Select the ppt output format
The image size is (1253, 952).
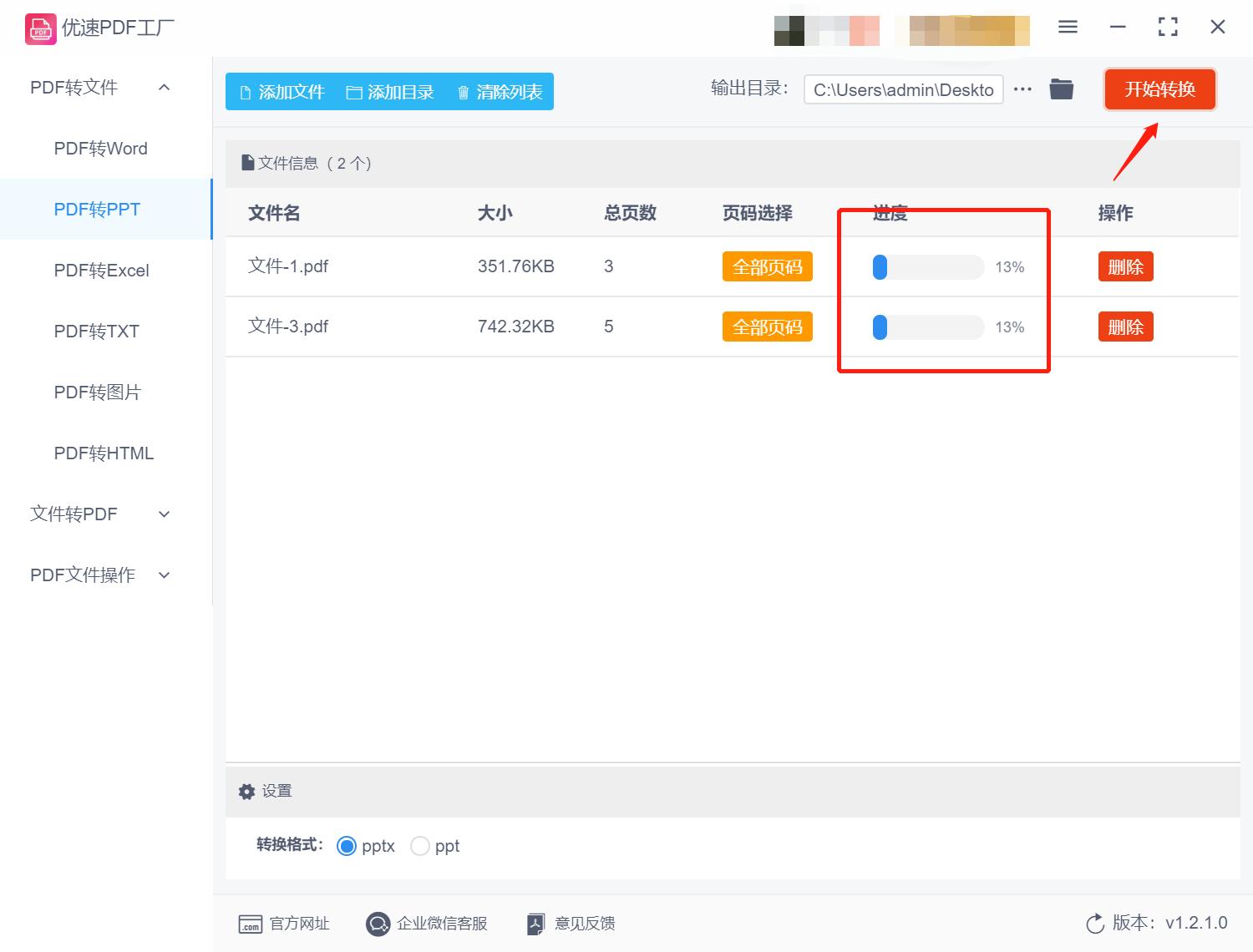(x=420, y=846)
